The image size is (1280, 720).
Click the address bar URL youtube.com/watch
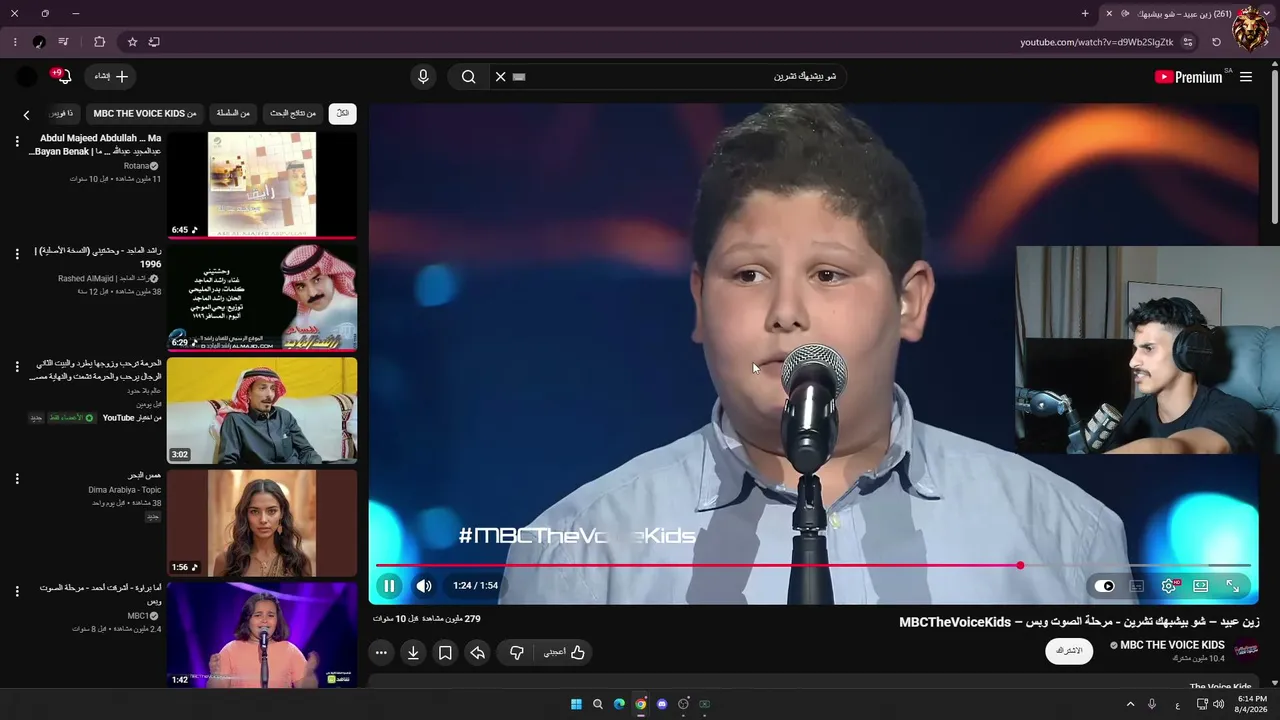[x=1097, y=42]
